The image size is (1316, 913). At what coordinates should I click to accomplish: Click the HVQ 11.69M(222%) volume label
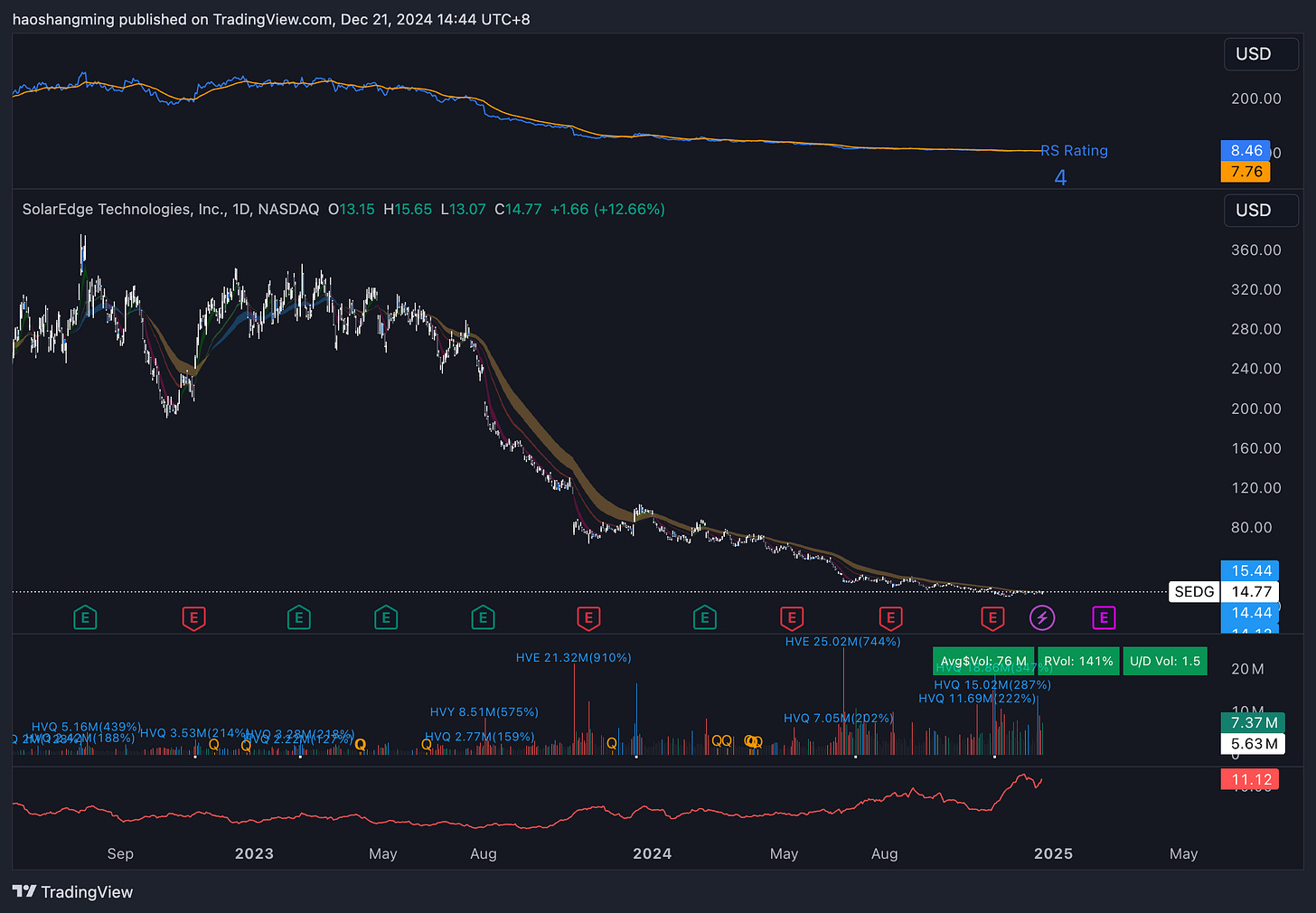tap(977, 699)
